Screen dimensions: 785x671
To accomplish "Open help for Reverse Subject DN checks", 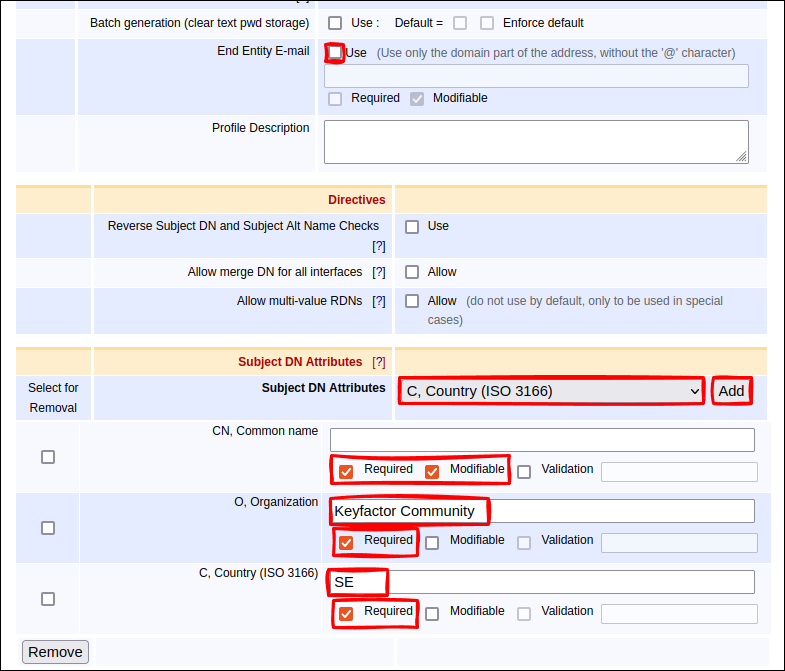I will pos(379,246).
